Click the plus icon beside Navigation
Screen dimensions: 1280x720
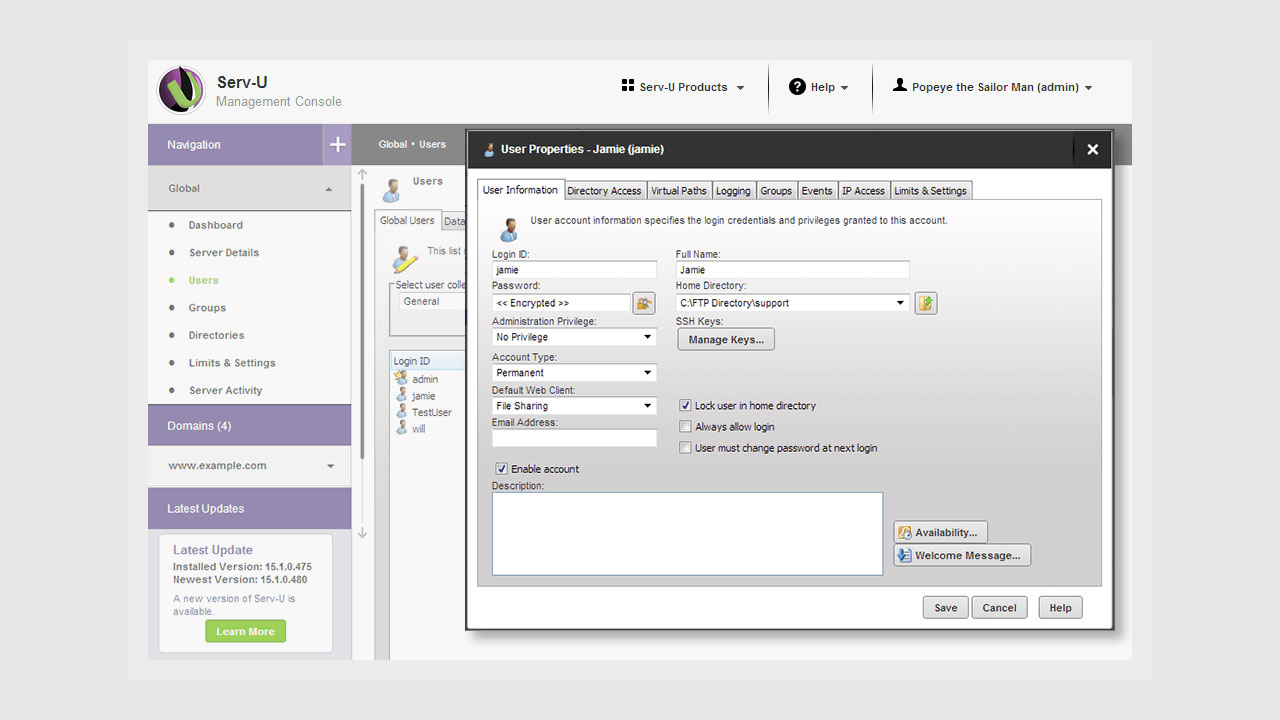(338, 145)
